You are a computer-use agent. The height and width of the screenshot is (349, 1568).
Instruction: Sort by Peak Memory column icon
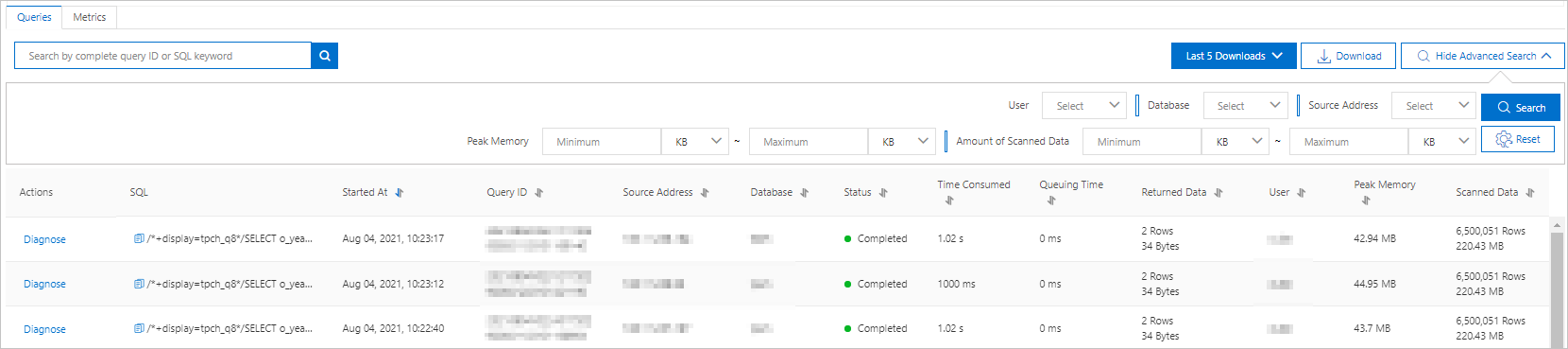point(1366,201)
